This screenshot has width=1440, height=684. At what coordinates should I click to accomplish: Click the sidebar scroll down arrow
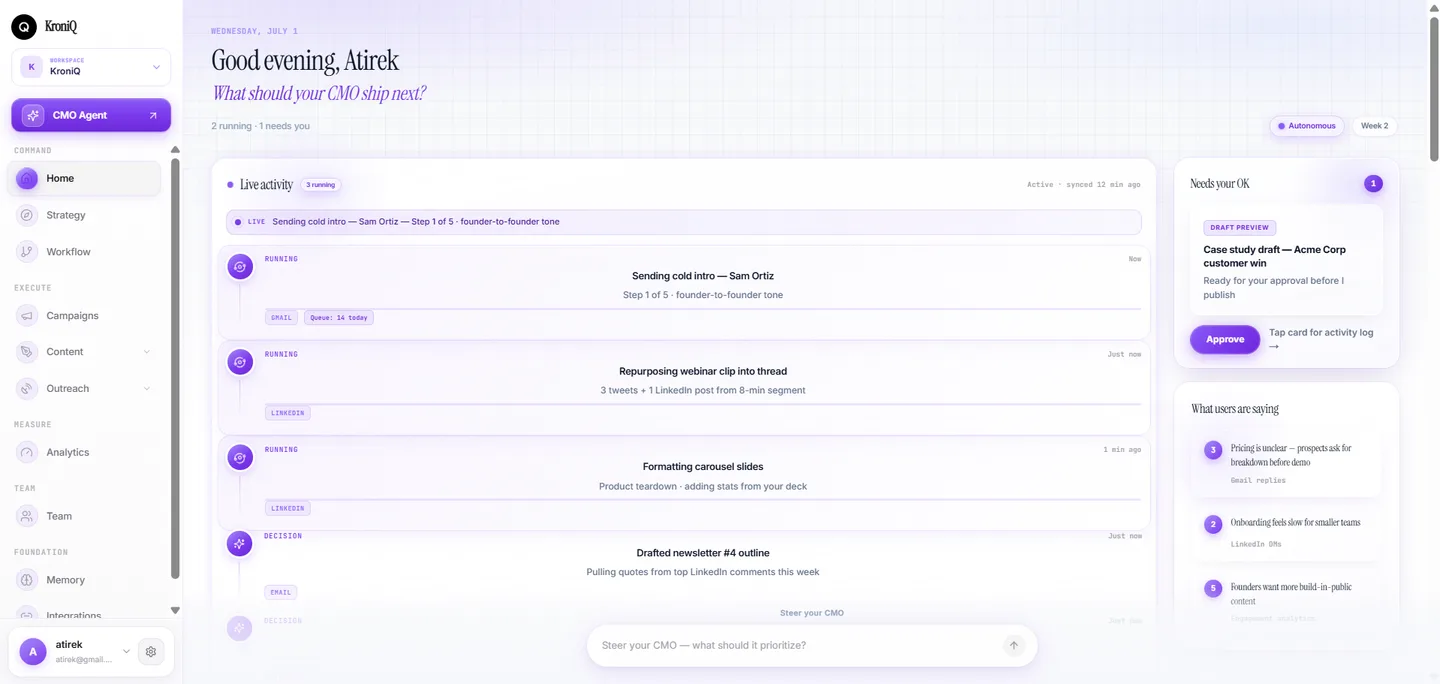click(175, 610)
